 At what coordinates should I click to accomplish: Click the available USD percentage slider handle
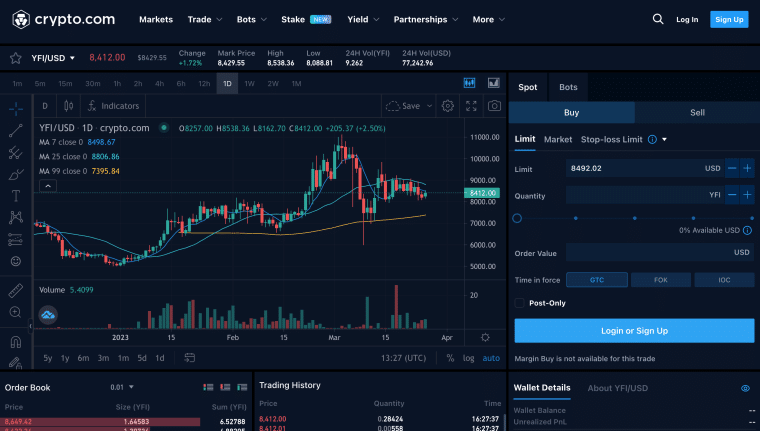pyautogui.click(x=517, y=218)
